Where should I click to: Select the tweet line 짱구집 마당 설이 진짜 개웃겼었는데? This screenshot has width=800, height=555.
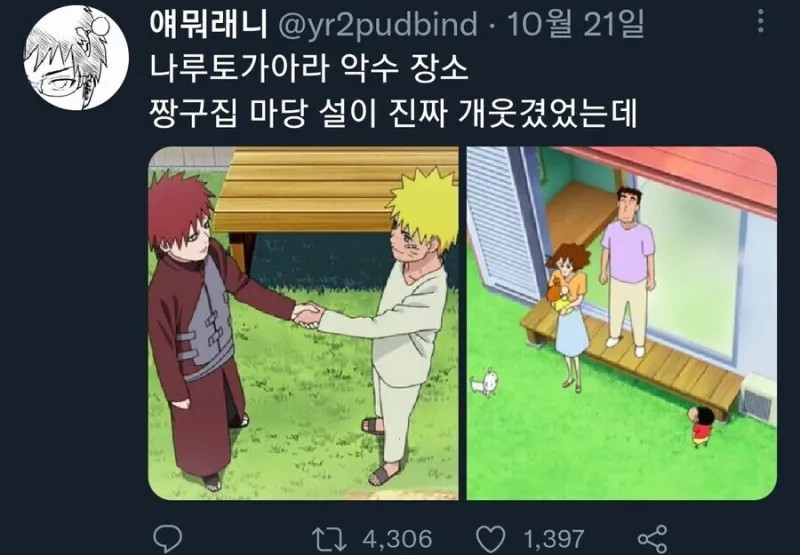393,113
